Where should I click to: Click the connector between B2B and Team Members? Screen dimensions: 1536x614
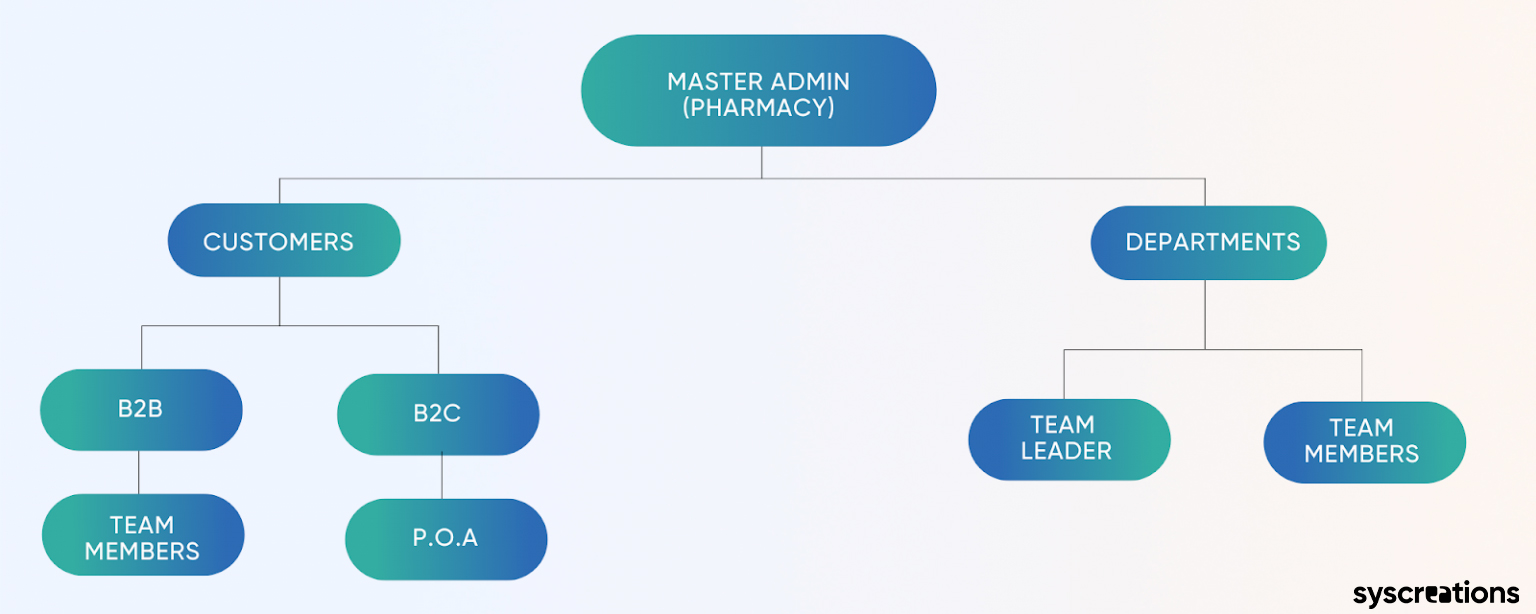tap(139, 472)
